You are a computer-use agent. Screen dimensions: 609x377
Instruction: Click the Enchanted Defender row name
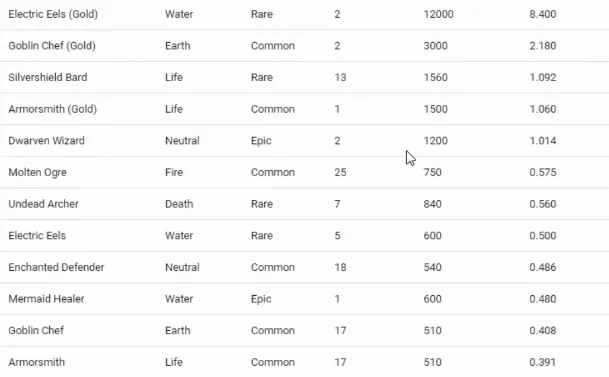tap(56, 267)
